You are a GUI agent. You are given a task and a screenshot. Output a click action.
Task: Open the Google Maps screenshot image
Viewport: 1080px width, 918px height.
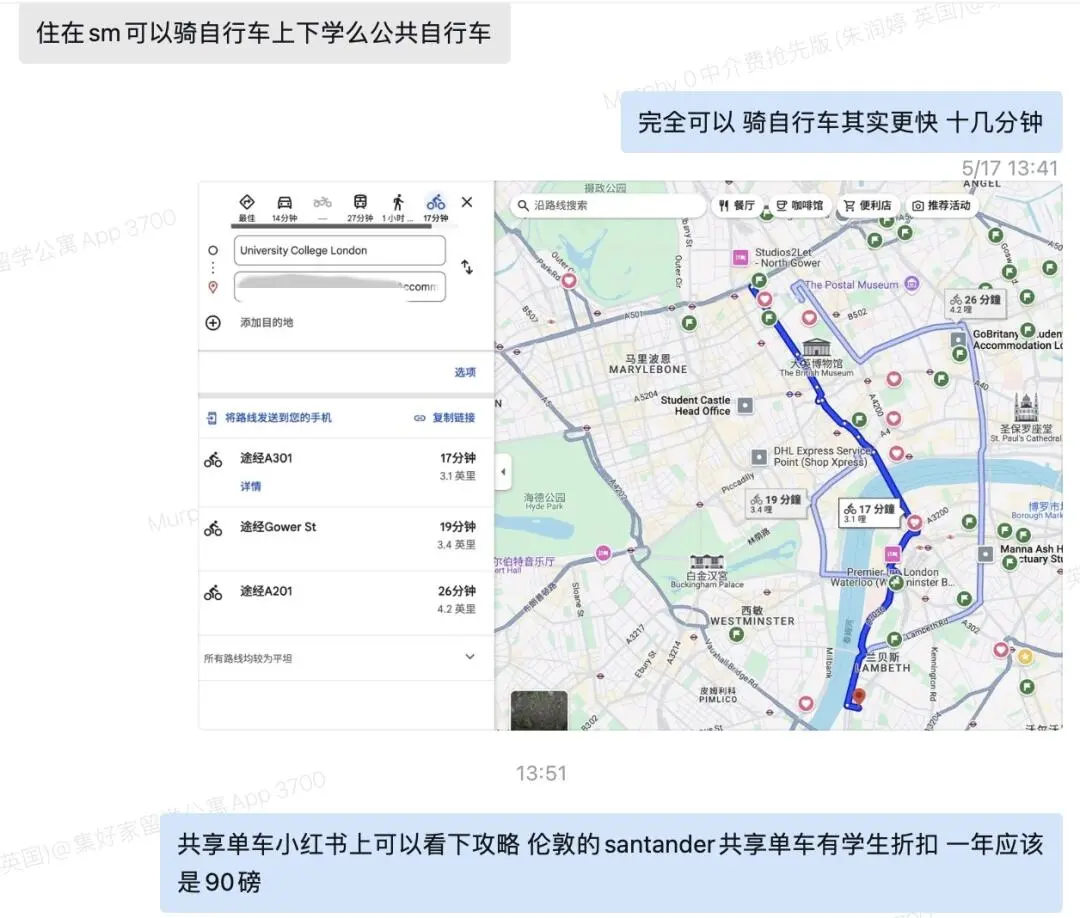[630, 455]
